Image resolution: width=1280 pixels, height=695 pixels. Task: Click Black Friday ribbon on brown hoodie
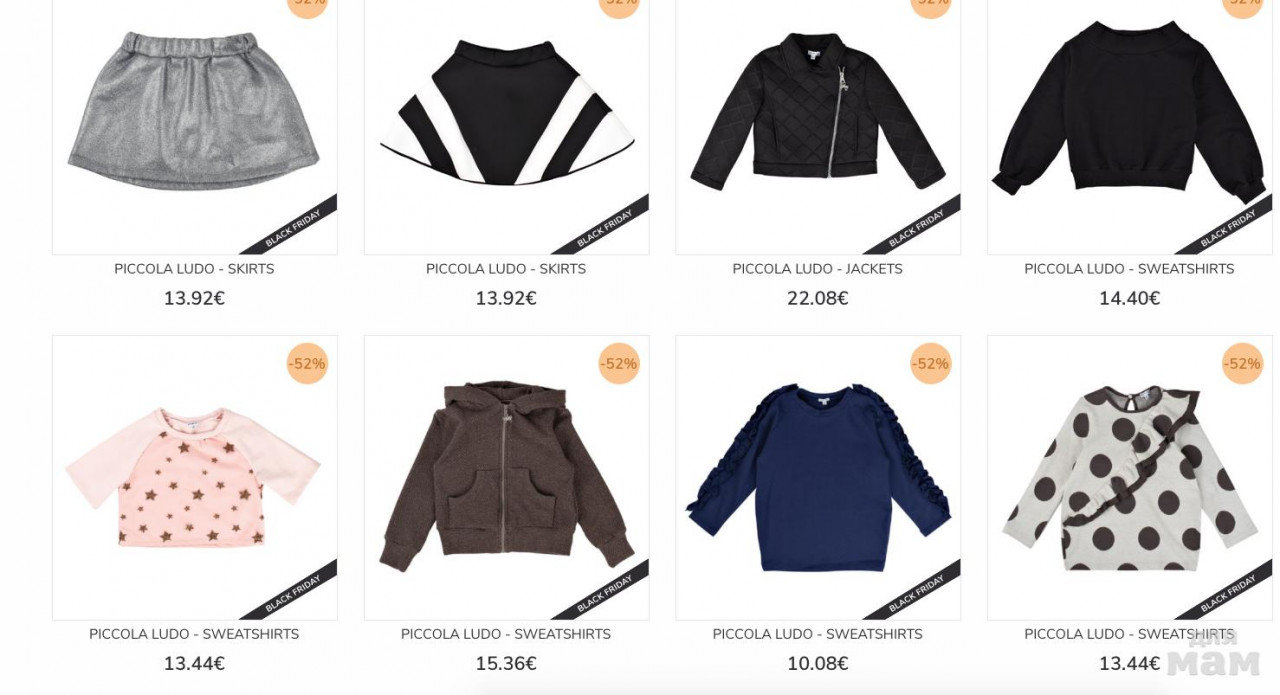click(605, 593)
